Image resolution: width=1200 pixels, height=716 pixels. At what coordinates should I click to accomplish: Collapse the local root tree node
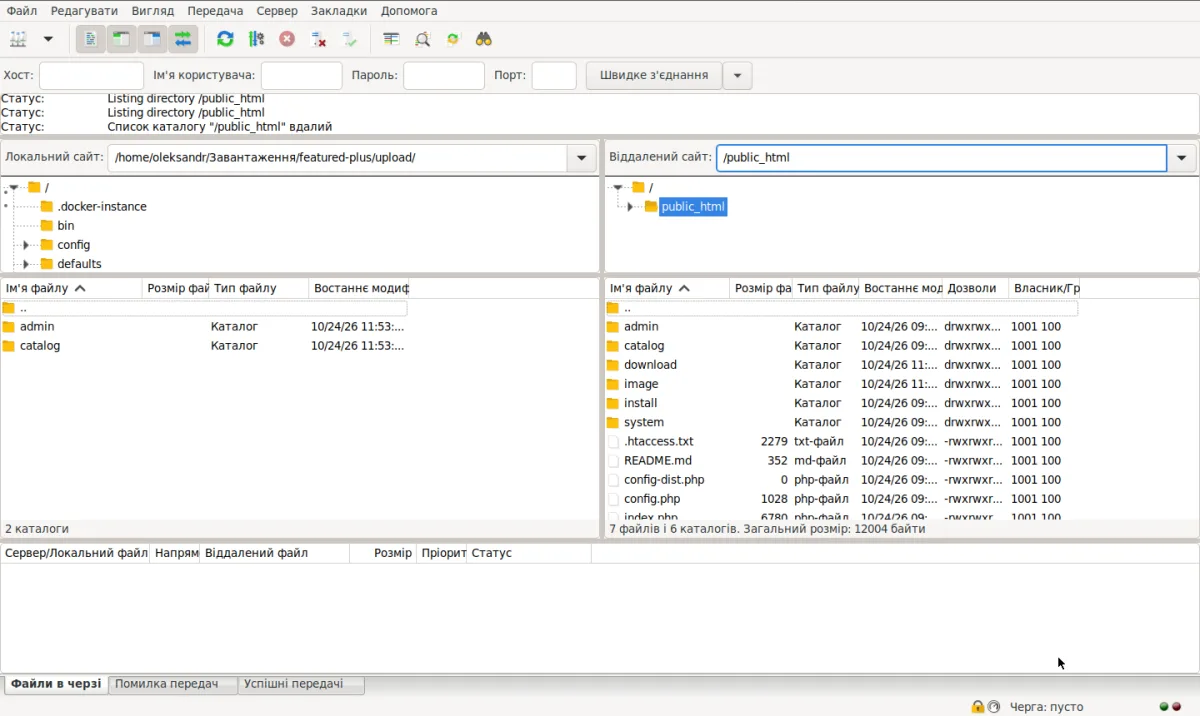(14, 187)
